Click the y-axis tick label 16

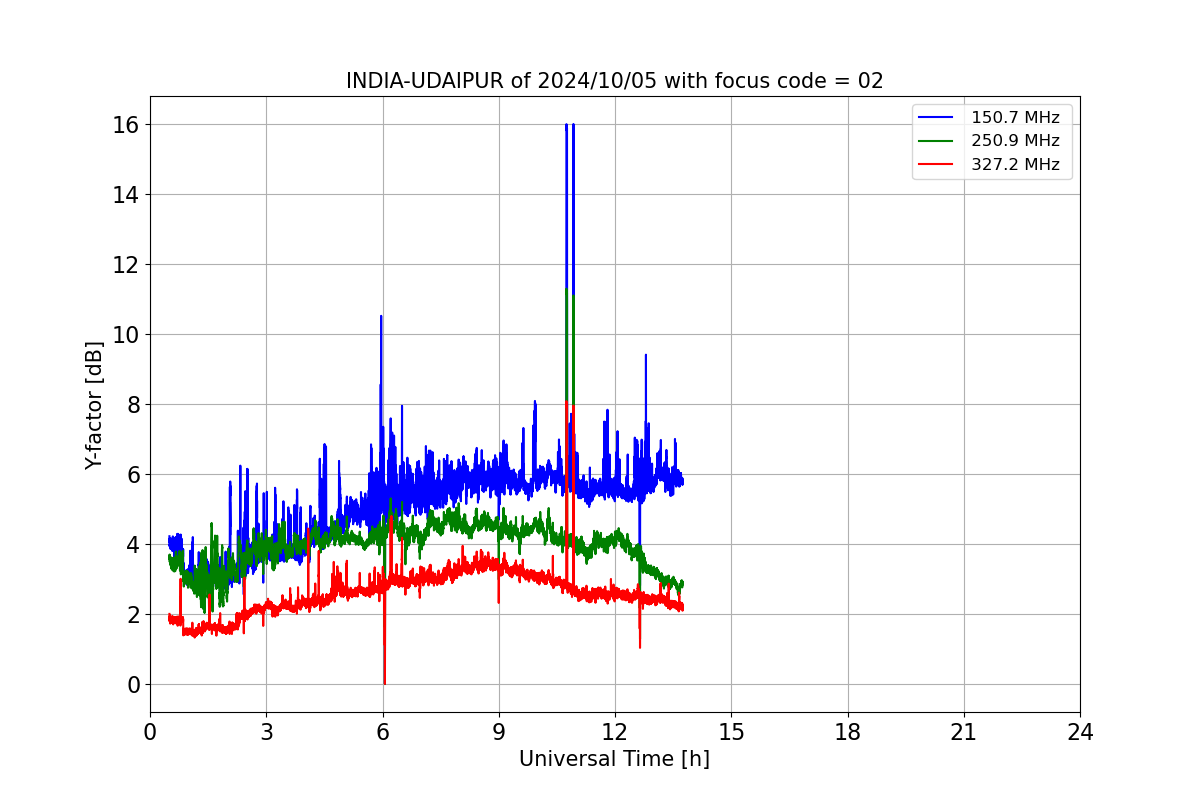127,125
